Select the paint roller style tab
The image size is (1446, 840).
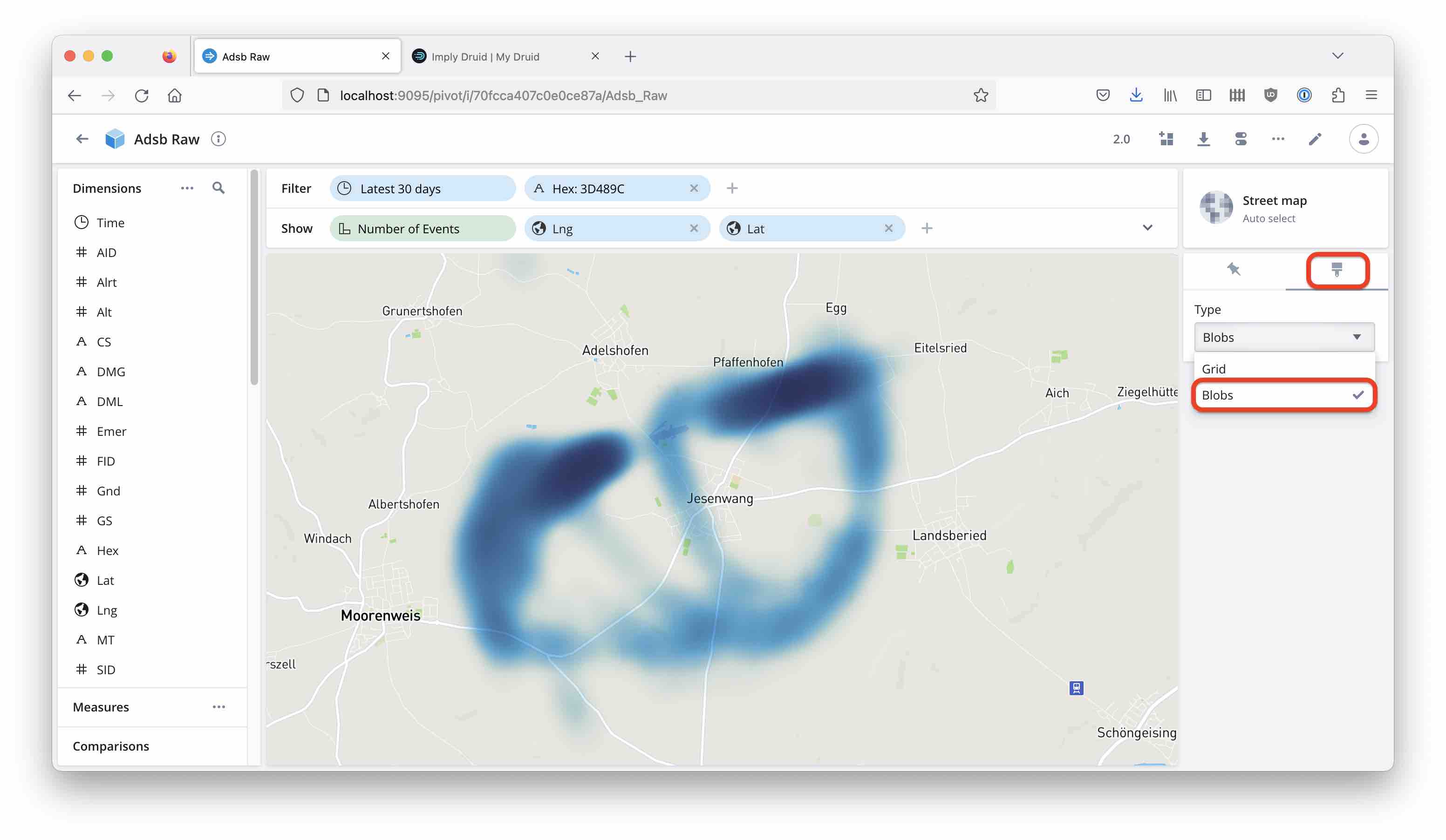pyautogui.click(x=1337, y=270)
